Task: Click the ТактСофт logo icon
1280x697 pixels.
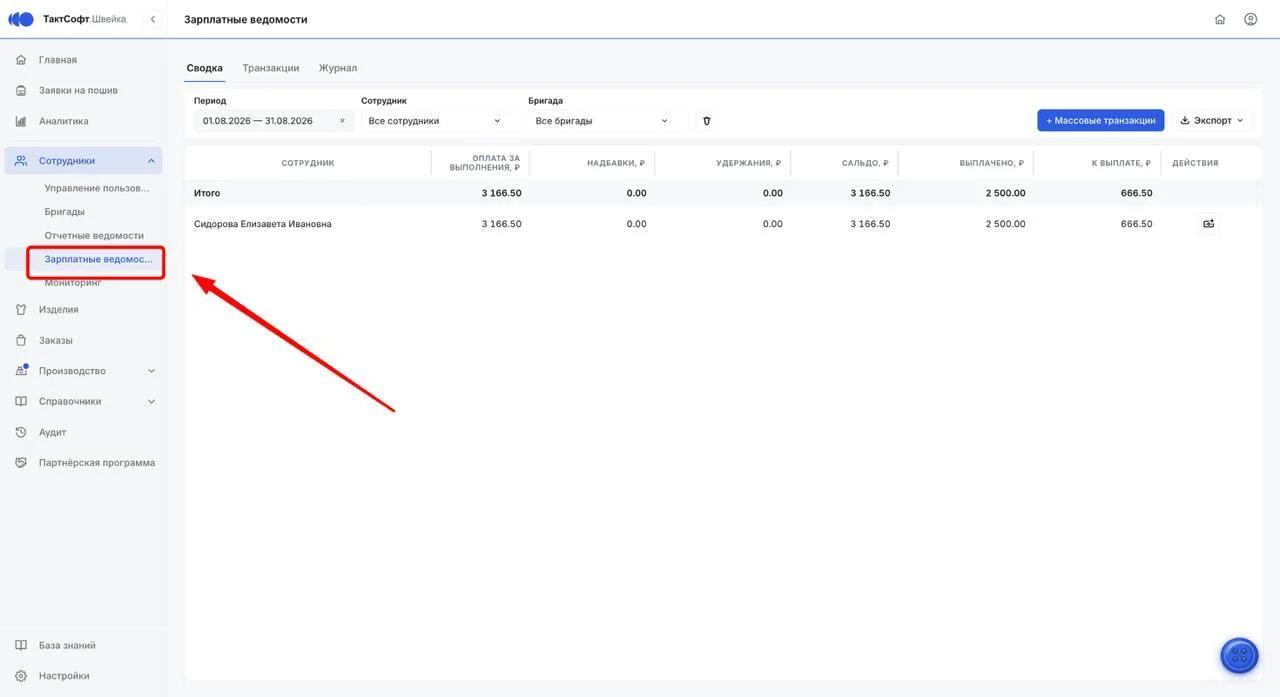Action: [x=21, y=19]
